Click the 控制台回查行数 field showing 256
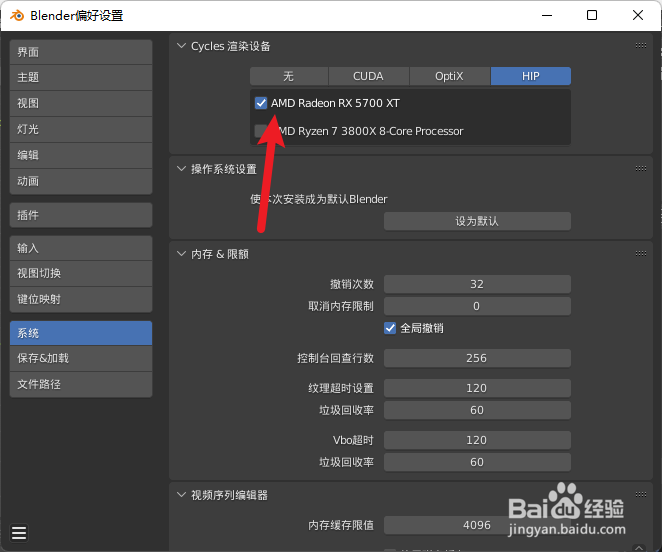 [x=477, y=358]
